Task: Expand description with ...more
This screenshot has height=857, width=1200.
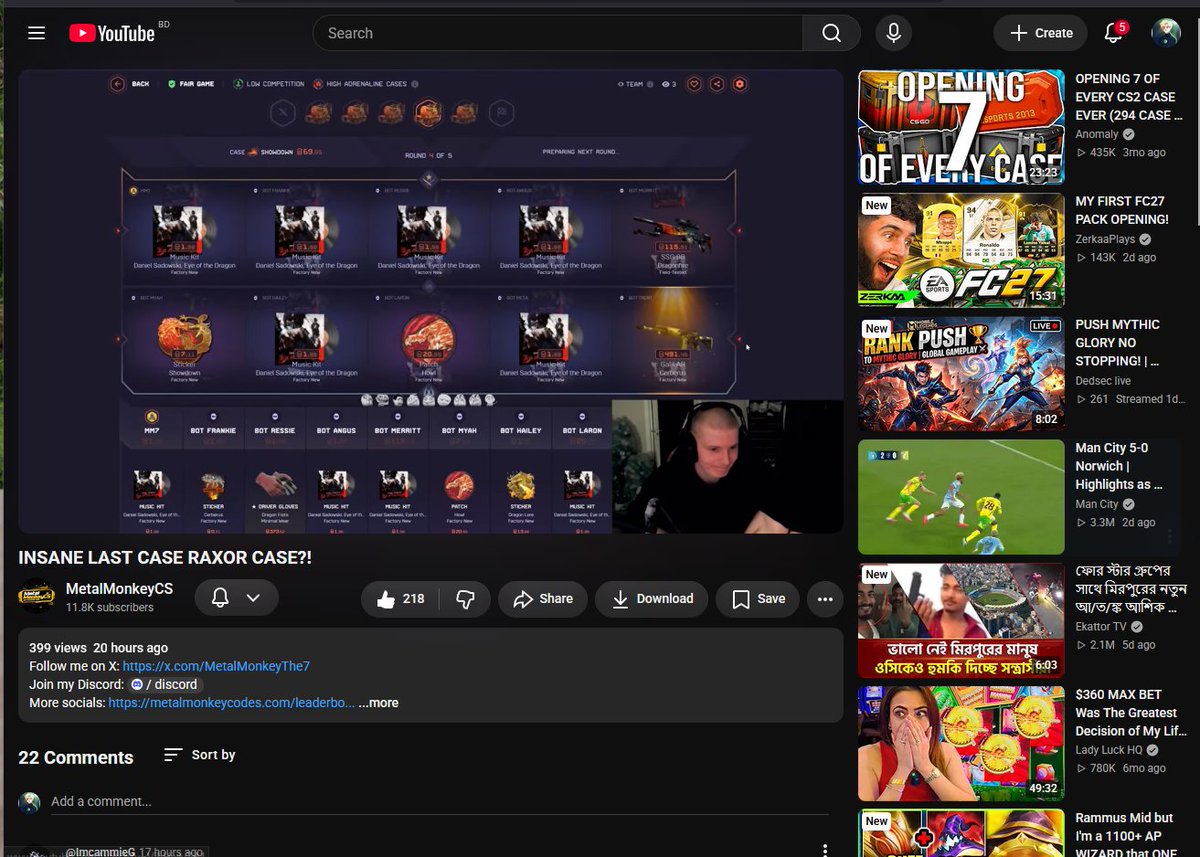Action: click(x=379, y=703)
